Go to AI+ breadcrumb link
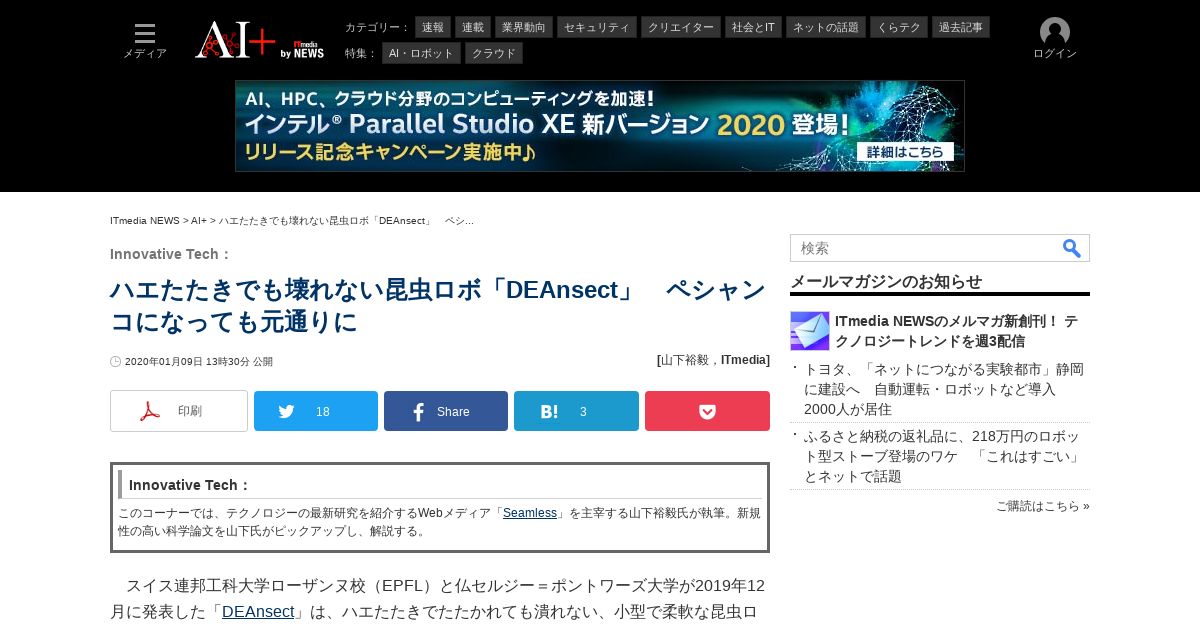Image resolution: width=1200 pixels, height=630 pixels. (x=199, y=220)
